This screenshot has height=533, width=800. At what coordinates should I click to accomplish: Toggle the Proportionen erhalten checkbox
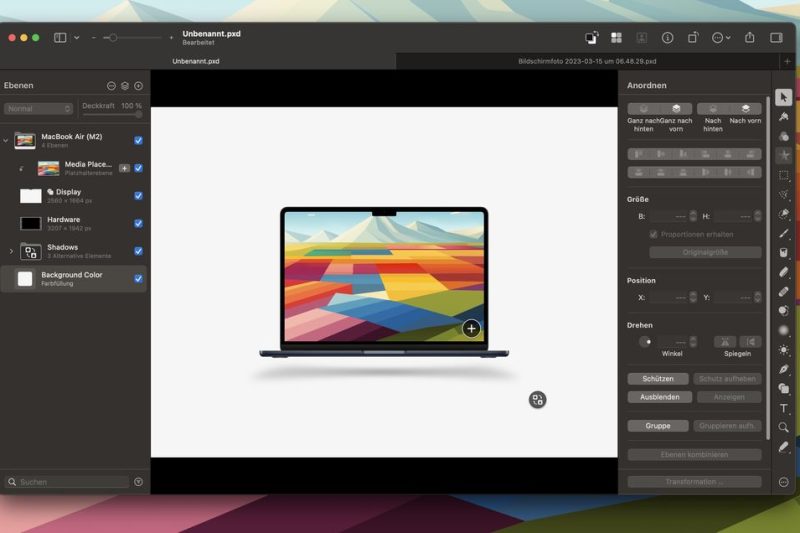tap(653, 234)
